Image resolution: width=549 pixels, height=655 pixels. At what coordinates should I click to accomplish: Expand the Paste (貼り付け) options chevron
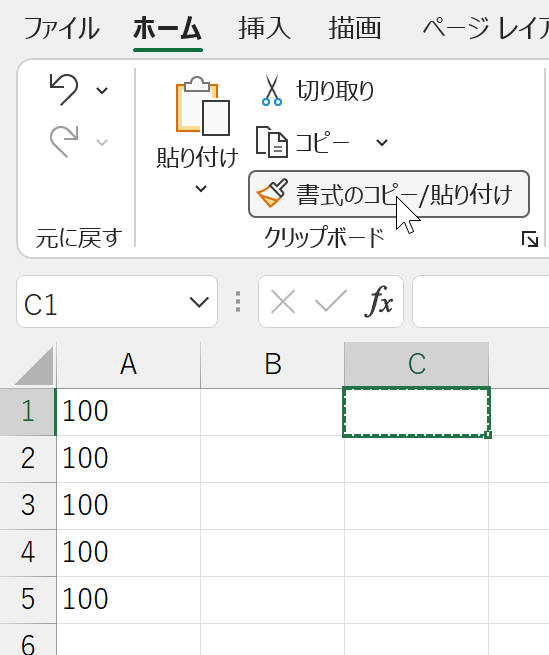tap(201, 188)
